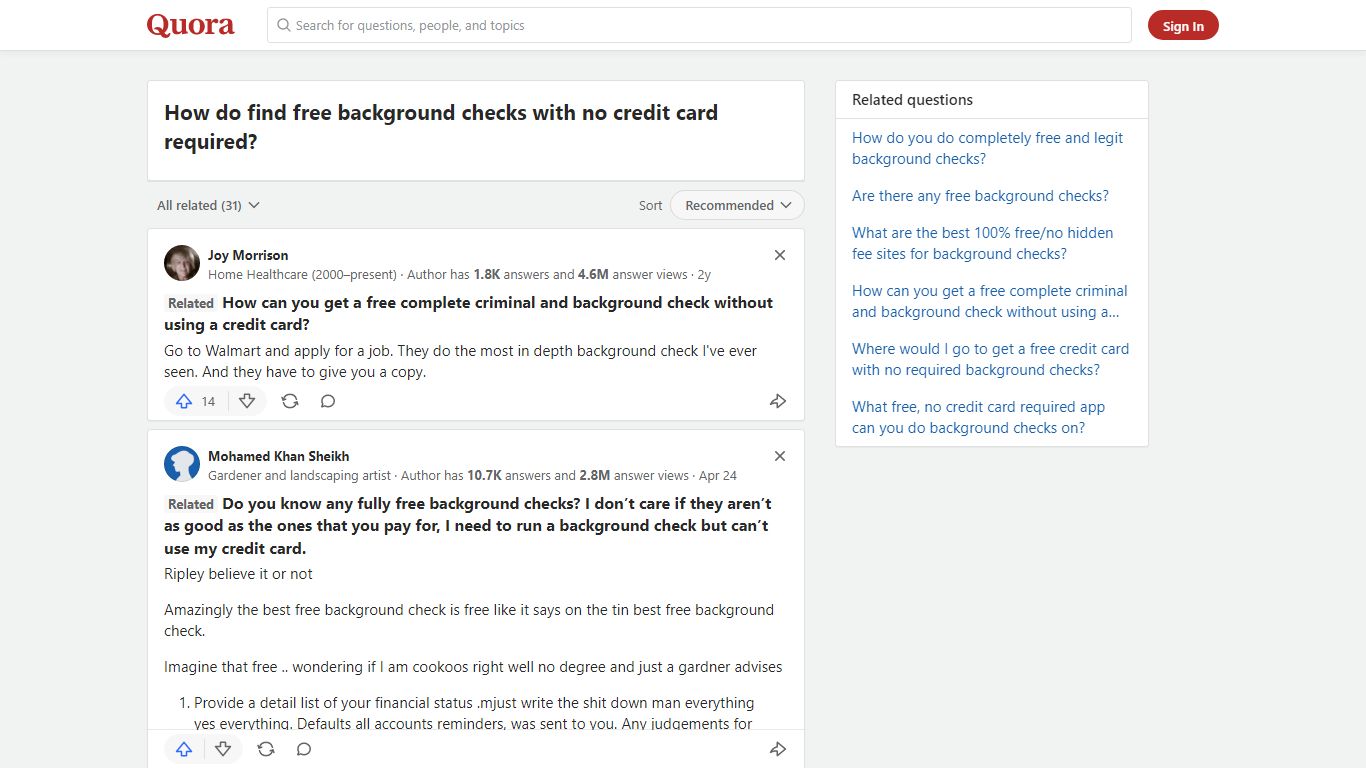This screenshot has height=768, width=1366.
Task: Click 'Imagine that free .. wondering' paragraph
Action: pos(473,667)
